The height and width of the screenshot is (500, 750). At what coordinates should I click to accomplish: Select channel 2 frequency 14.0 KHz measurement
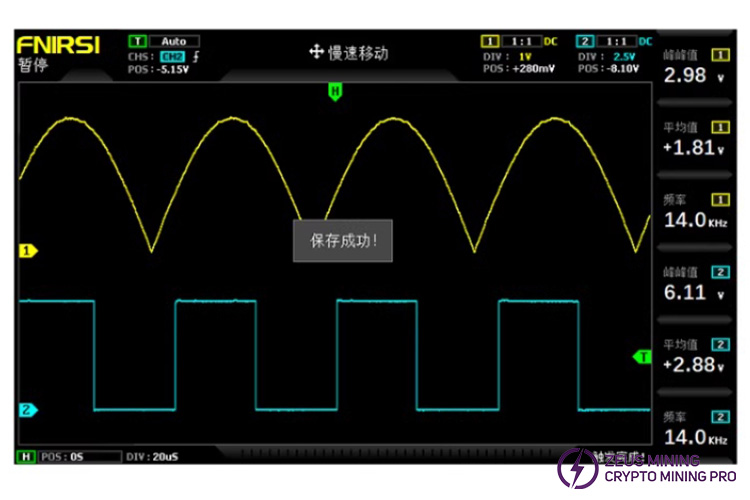pos(694,436)
